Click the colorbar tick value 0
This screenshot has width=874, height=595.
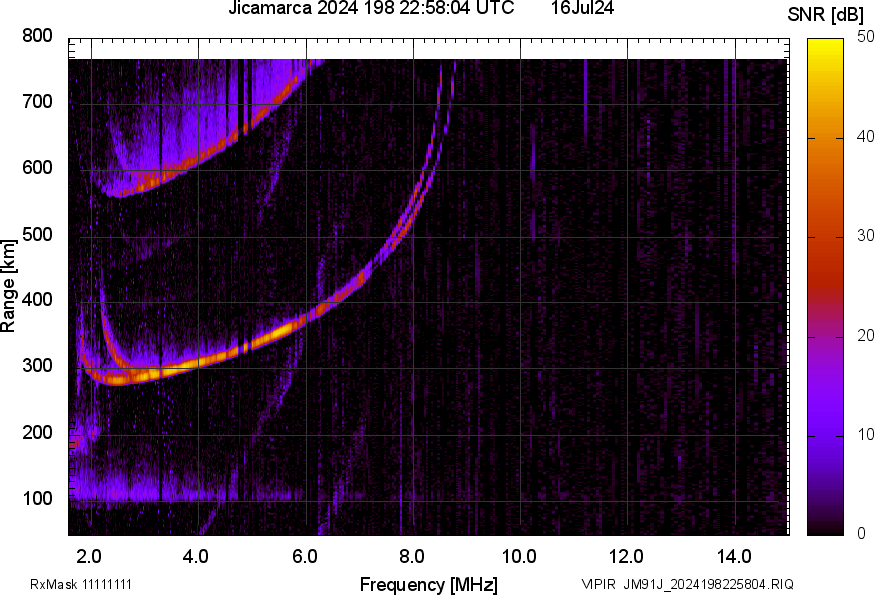pyautogui.click(x=861, y=534)
